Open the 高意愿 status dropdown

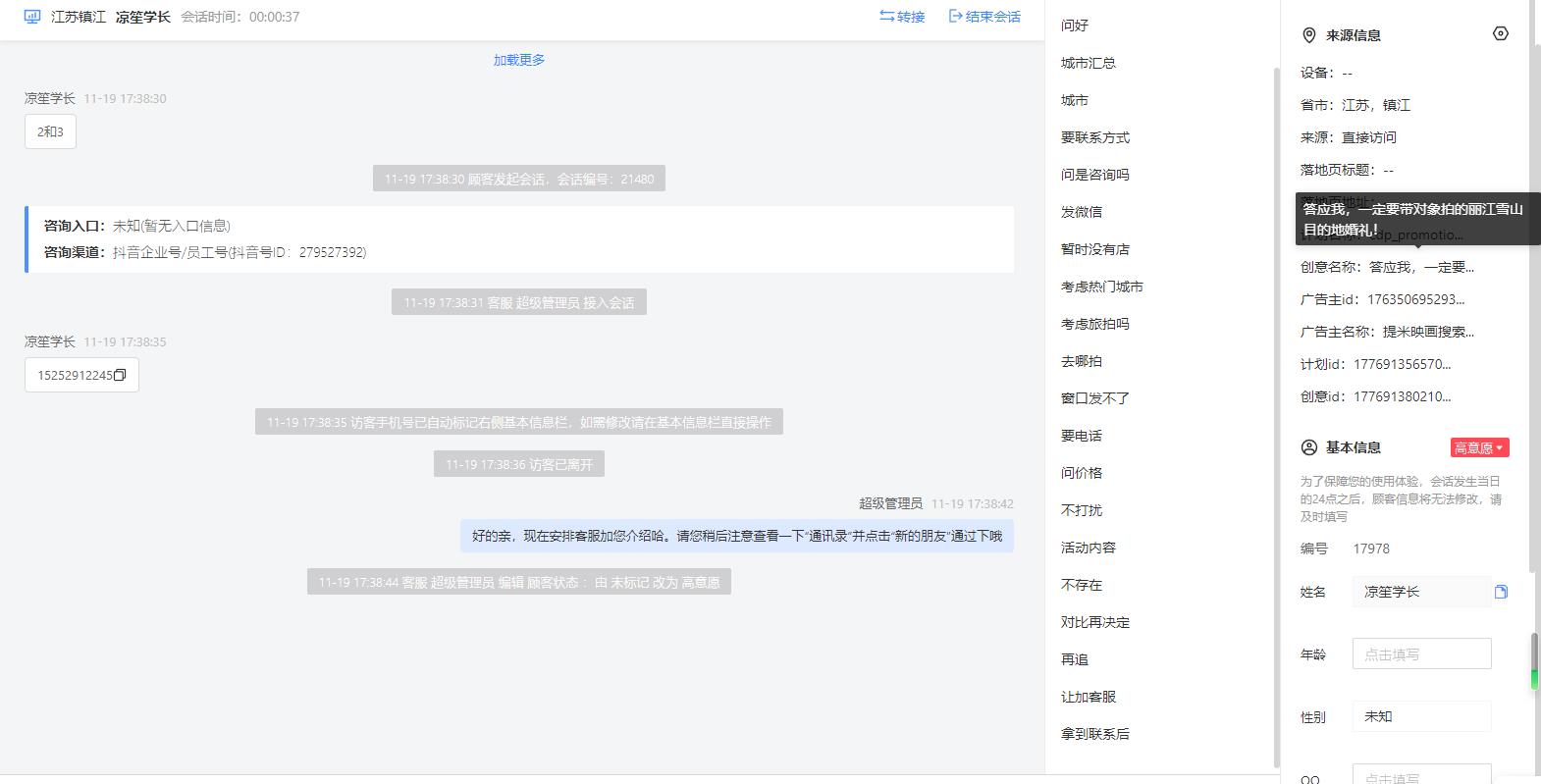[x=1479, y=447]
